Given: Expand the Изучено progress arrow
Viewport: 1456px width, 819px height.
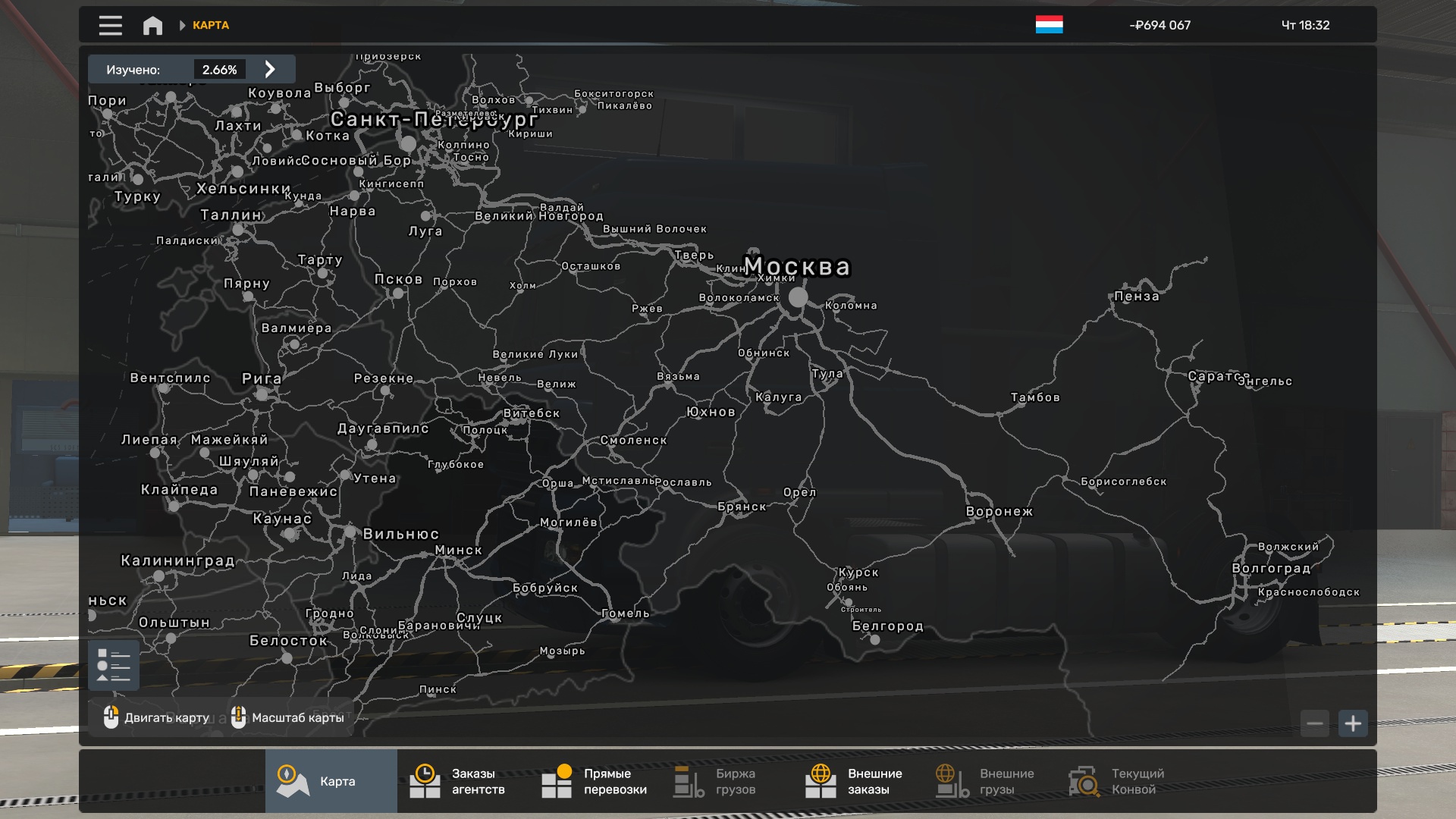Looking at the screenshot, I should [270, 69].
